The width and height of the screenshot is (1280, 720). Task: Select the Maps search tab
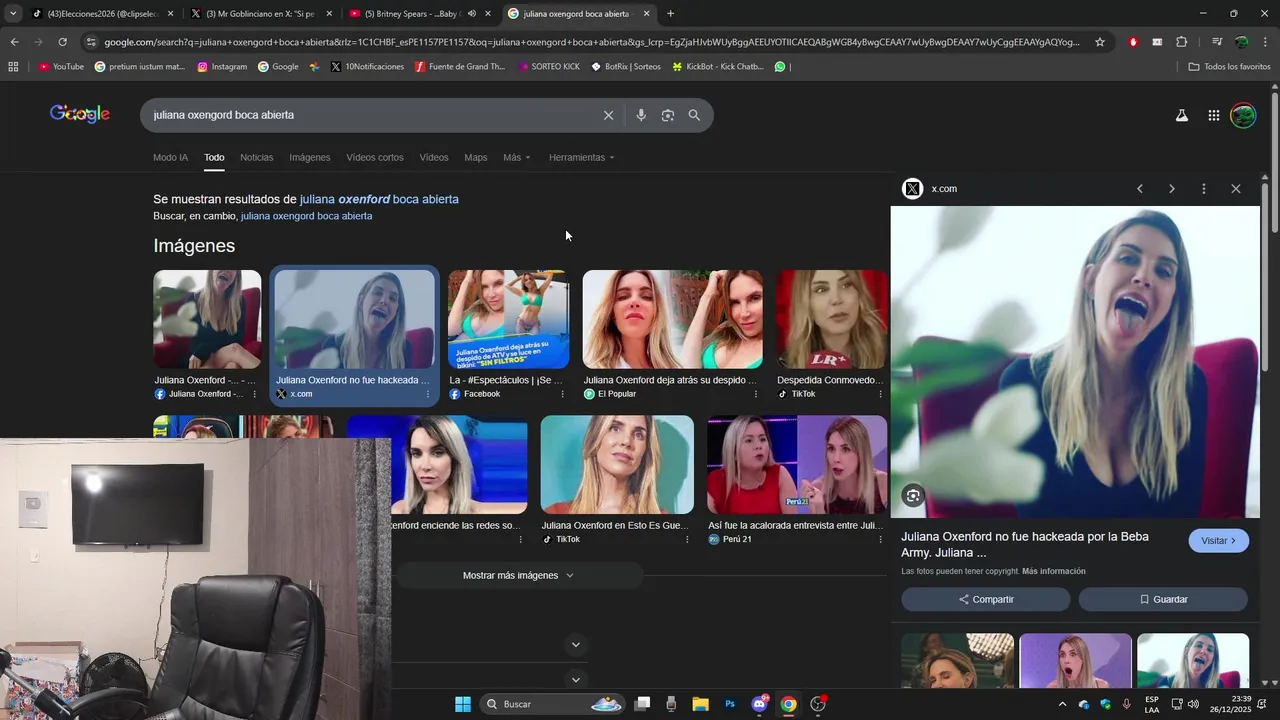coord(476,158)
